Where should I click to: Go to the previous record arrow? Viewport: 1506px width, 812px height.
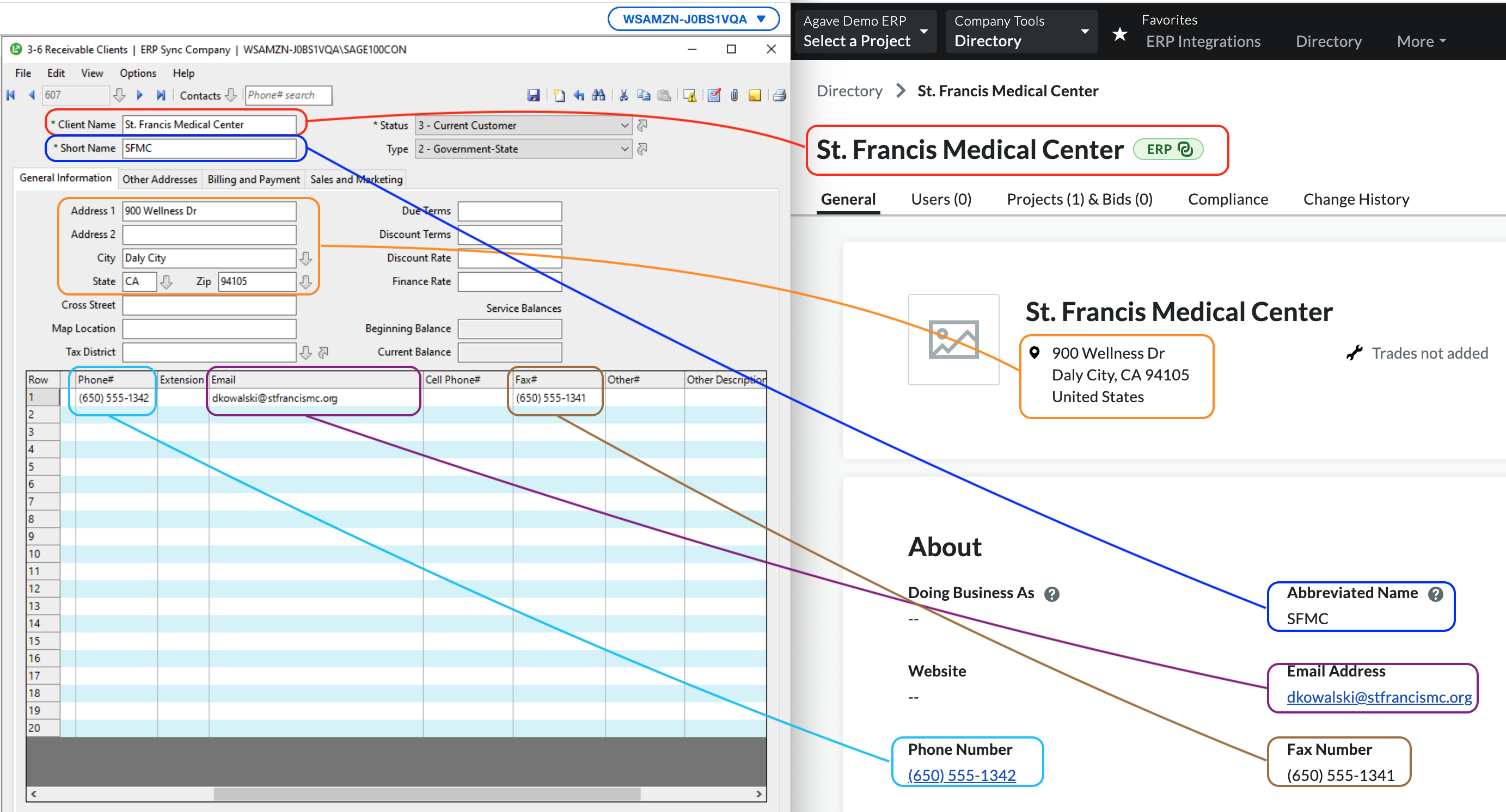32,95
